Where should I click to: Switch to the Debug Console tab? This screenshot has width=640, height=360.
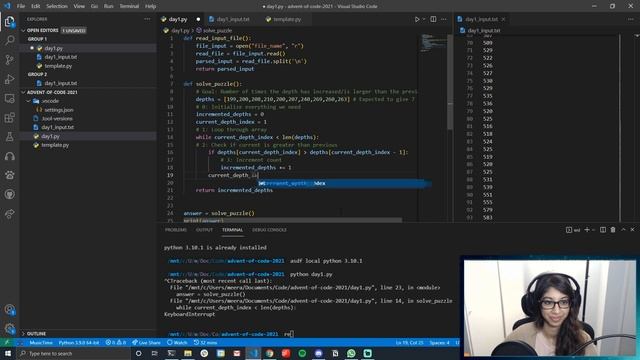pyautogui.click(x=269, y=230)
